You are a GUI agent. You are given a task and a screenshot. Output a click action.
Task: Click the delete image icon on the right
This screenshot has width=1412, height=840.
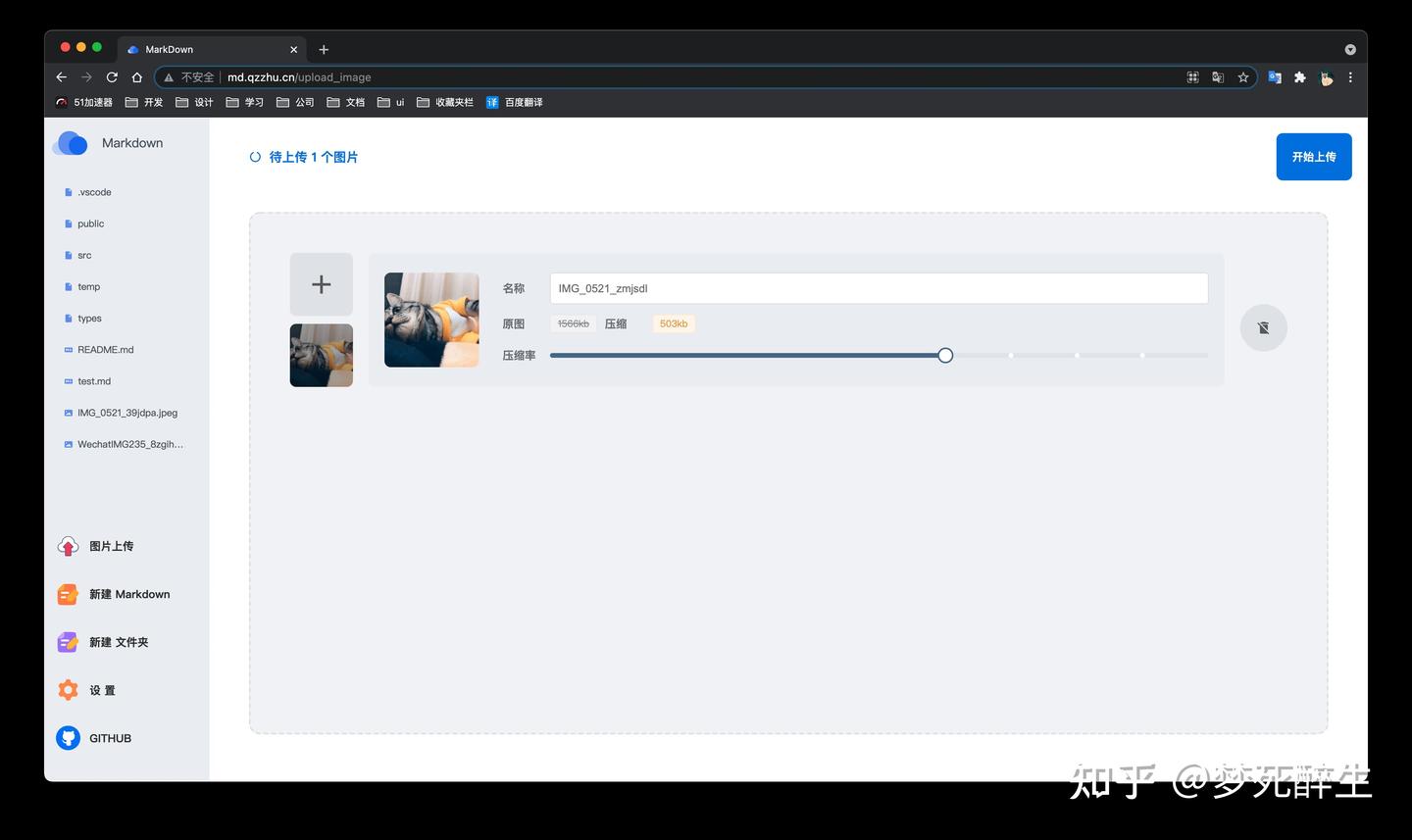click(1263, 327)
